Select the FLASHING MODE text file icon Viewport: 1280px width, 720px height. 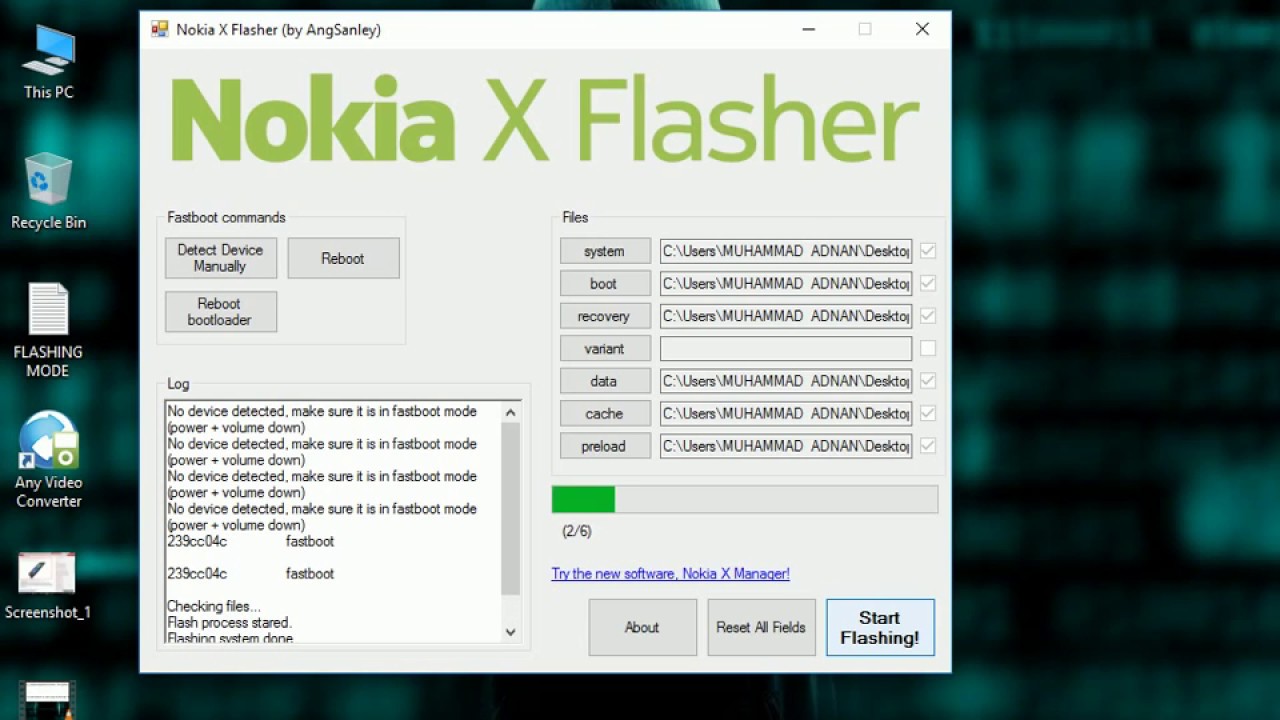tap(48, 331)
